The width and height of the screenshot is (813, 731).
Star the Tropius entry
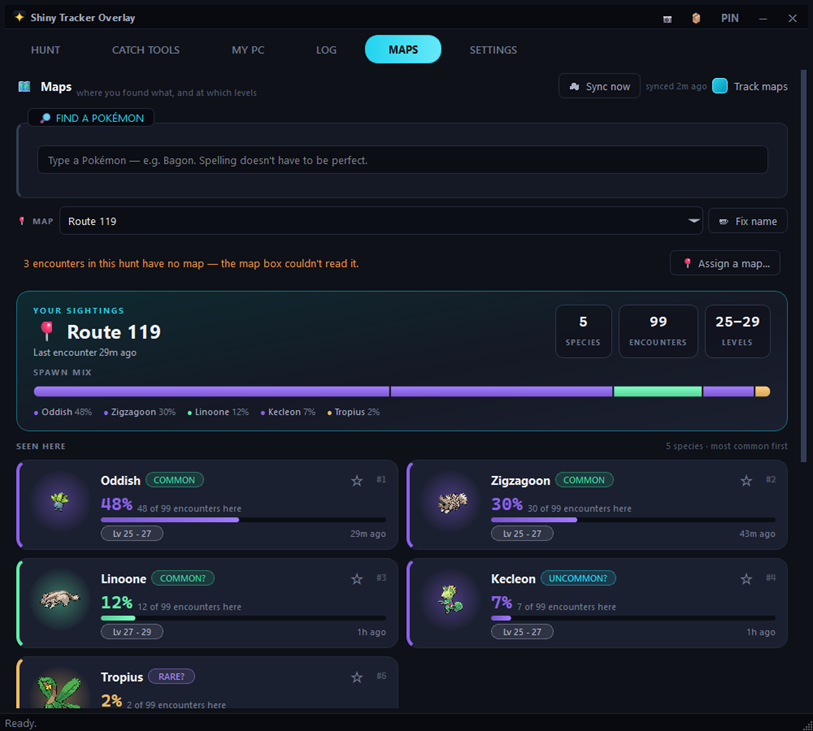point(357,677)
